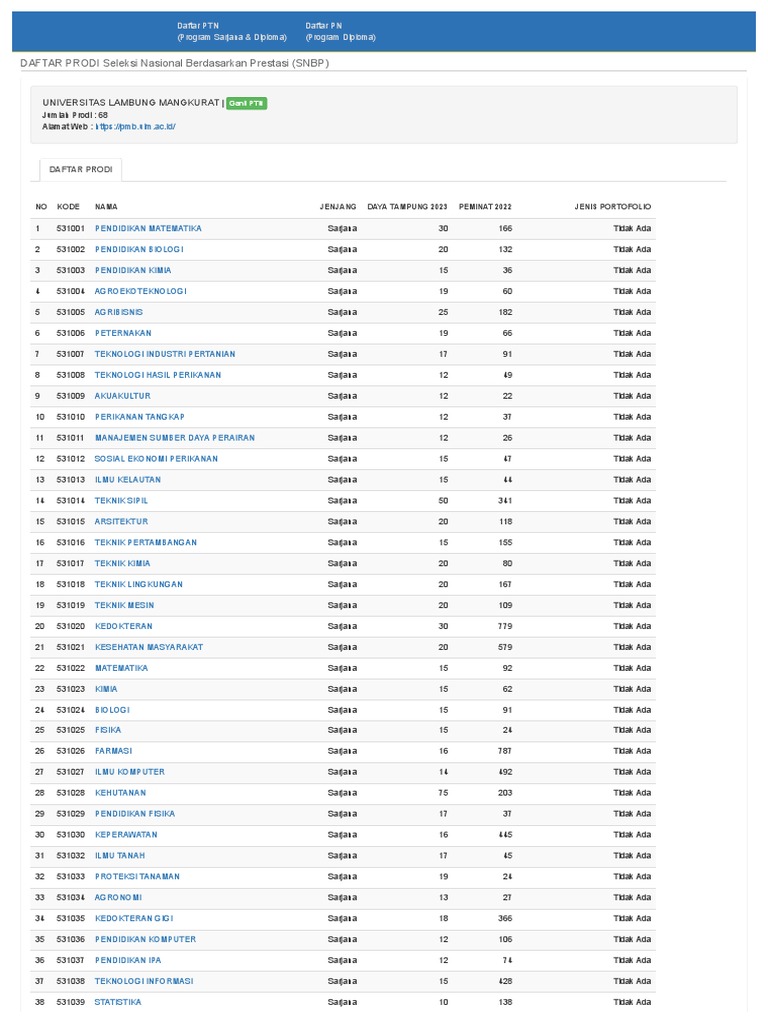Open MANAJEMEN SUMBER DAYA PERAIRAN link
Screen dimensions: 768x1024
click(x=175, y=438)
